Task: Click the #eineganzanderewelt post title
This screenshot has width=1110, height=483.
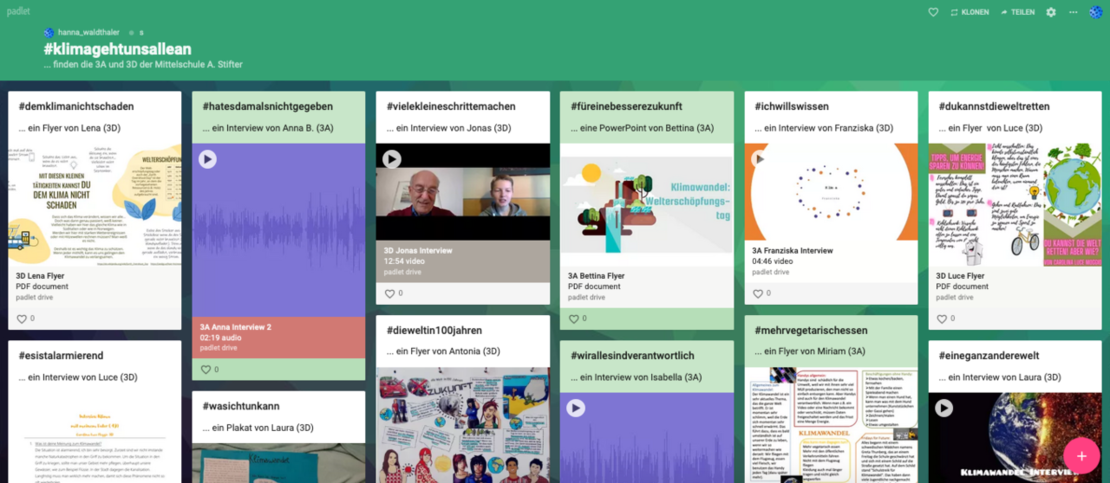Action: [x=989, y=356]
